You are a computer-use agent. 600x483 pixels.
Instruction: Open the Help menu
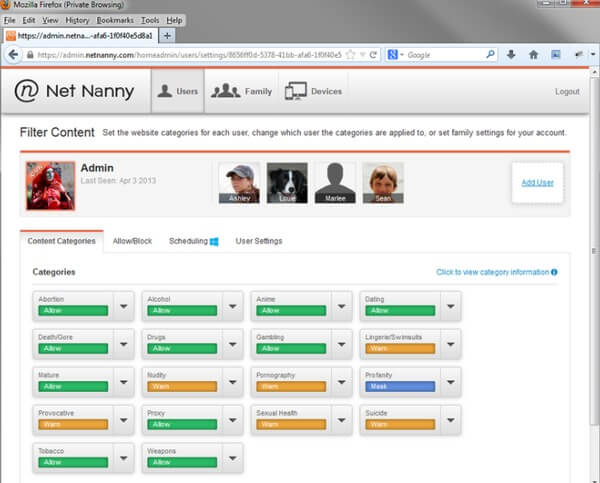pos(174,20)
